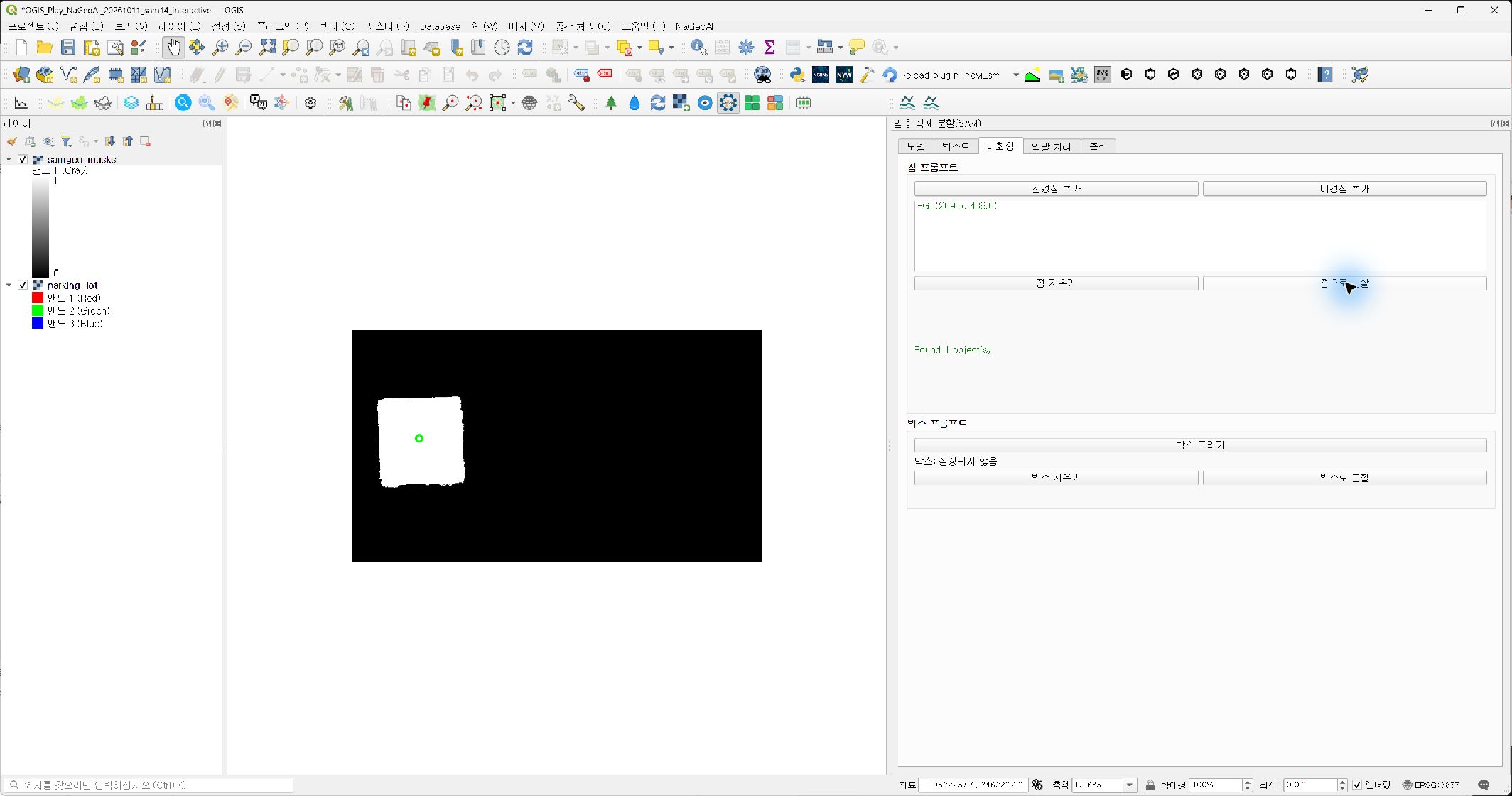The image size is (1512, 796).
Task: Toggle the render checkbox in status bar
Action: [1357, 785]
